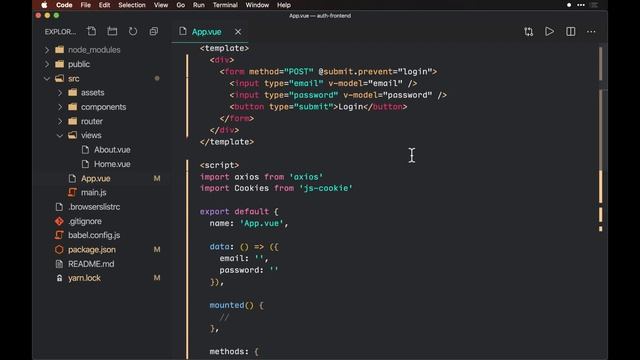Click the babel.config.js file icon
Viewport: 640px width, 360px height.
pos(59,235)
